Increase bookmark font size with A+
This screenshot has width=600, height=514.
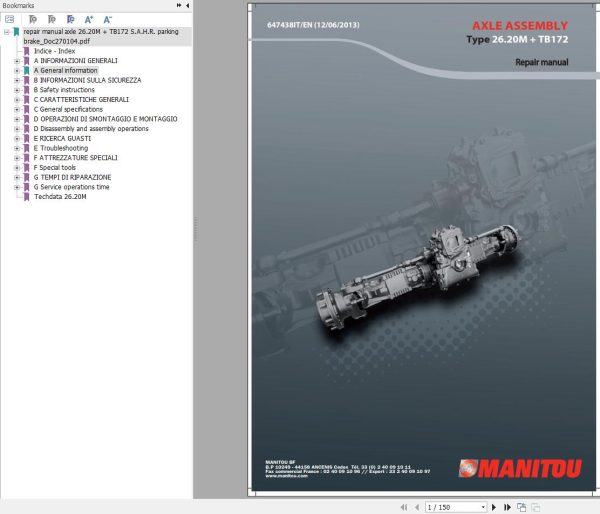[x=89, y=19]
